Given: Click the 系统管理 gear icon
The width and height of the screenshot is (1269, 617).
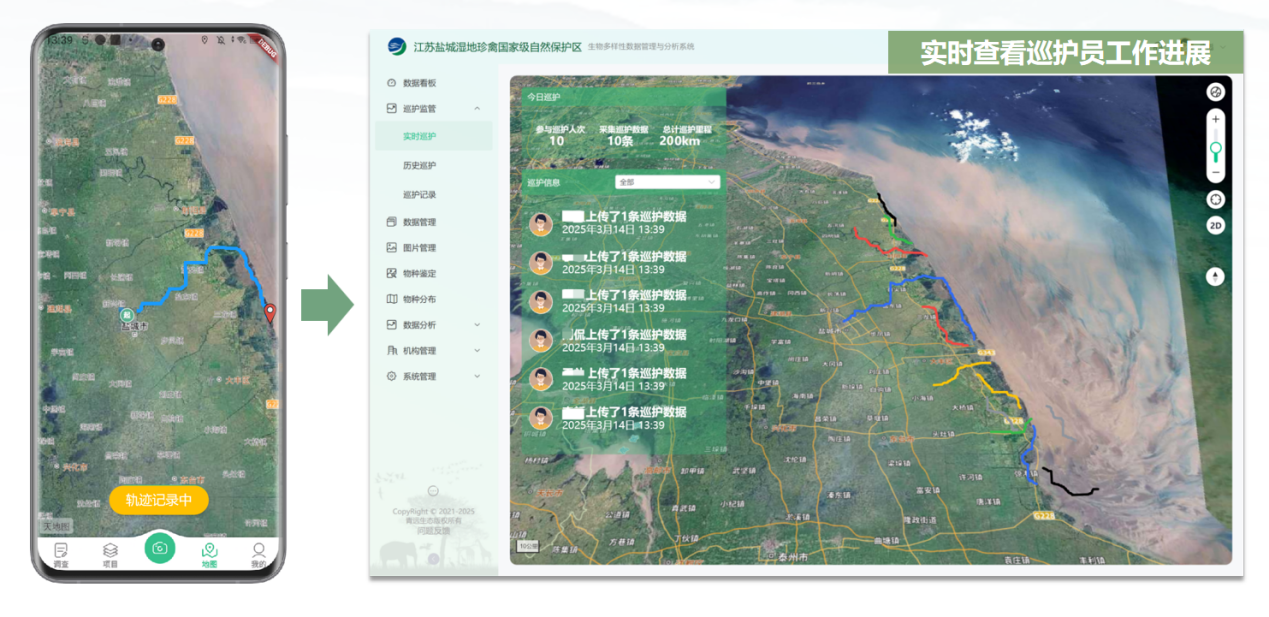Looking at the screenshot, I should (392, 377).
